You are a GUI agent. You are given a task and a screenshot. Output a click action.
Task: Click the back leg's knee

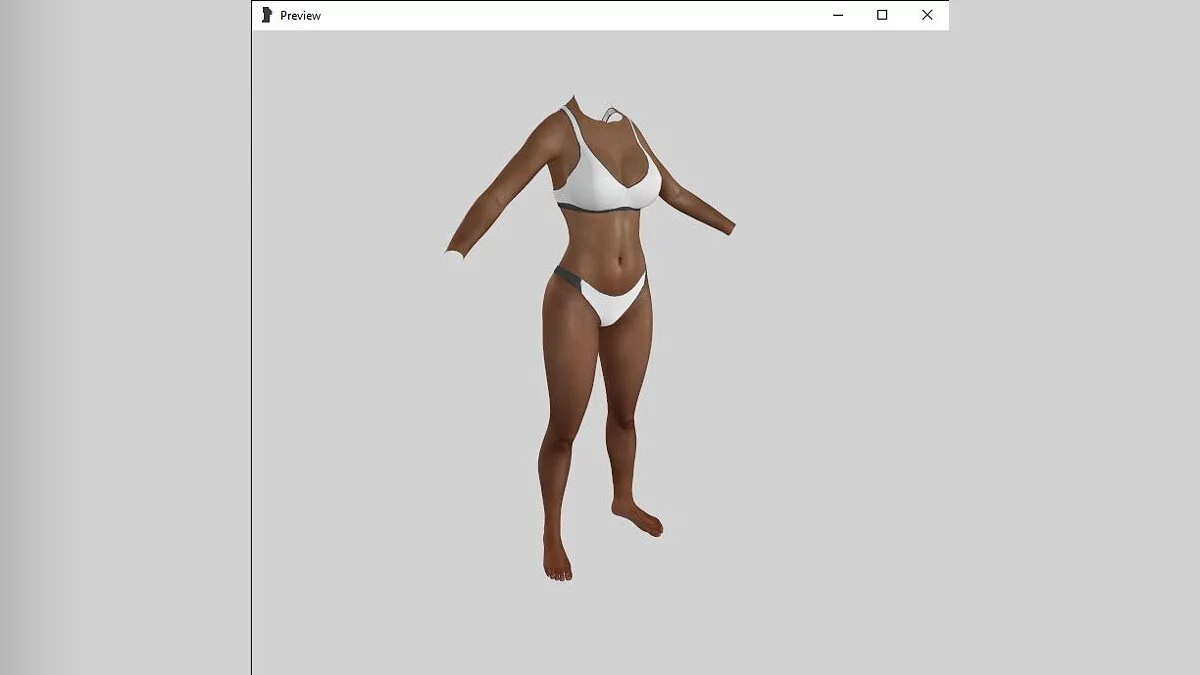point(624,418)
